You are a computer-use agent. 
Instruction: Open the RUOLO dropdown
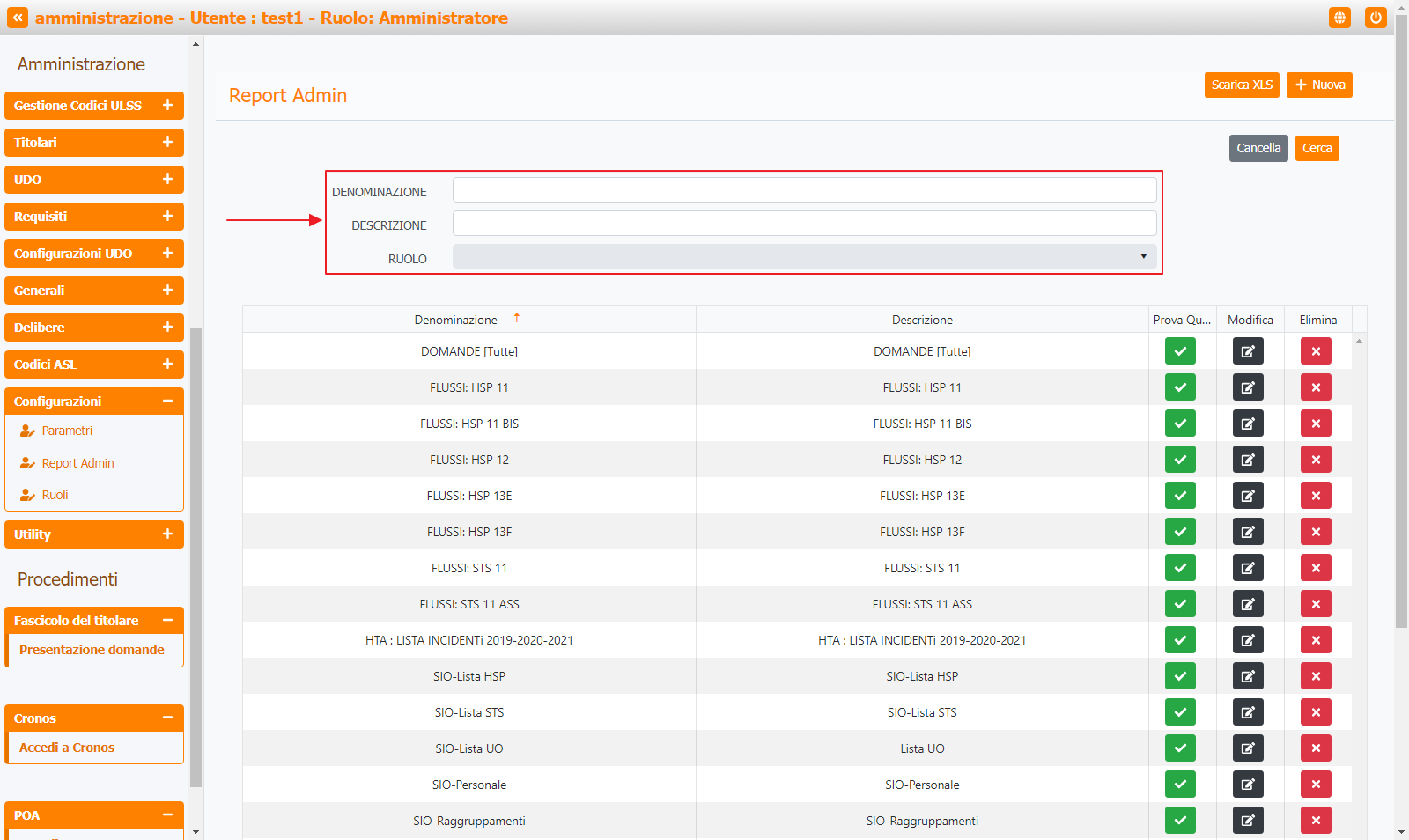pos(804,256)
